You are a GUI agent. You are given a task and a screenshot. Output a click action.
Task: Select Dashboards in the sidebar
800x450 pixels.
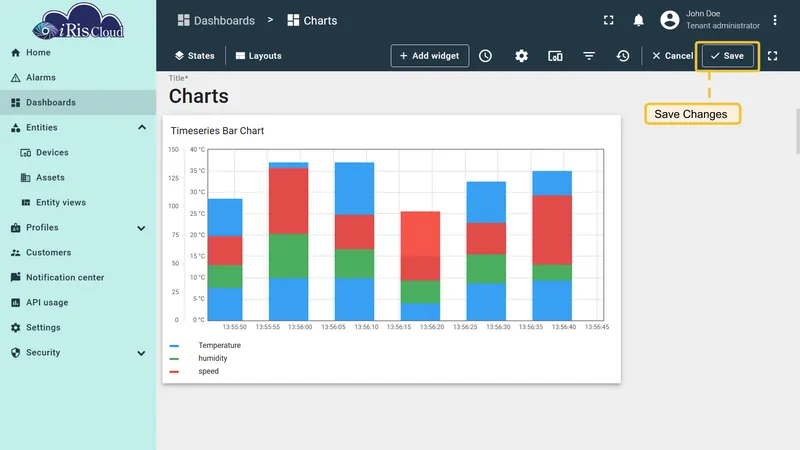pyautogui.click(x=78, y=103)
